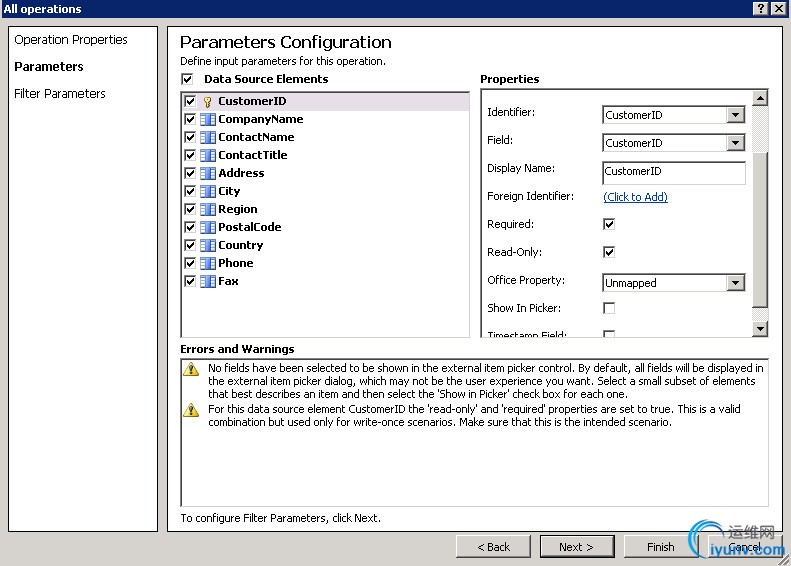Go to Filter Parameters page

pyautogui.click(x=60, y=94)
